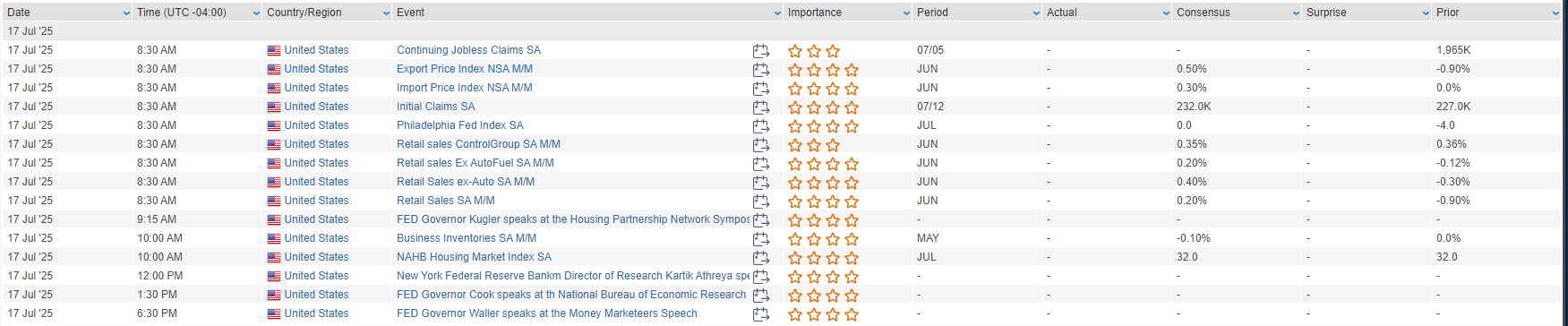Open the Date column filter dropdown
Screen dimensions: 1568x326
(126, 13)
